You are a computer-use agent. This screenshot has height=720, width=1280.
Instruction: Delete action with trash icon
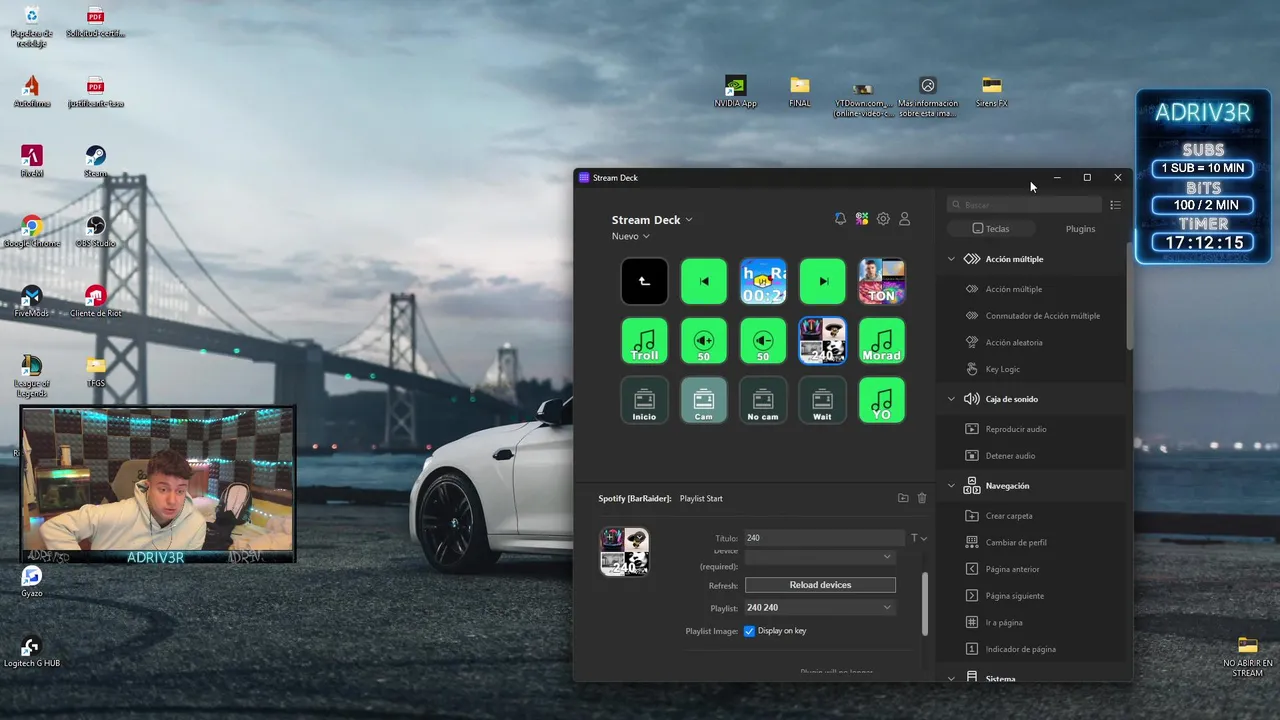922,498
